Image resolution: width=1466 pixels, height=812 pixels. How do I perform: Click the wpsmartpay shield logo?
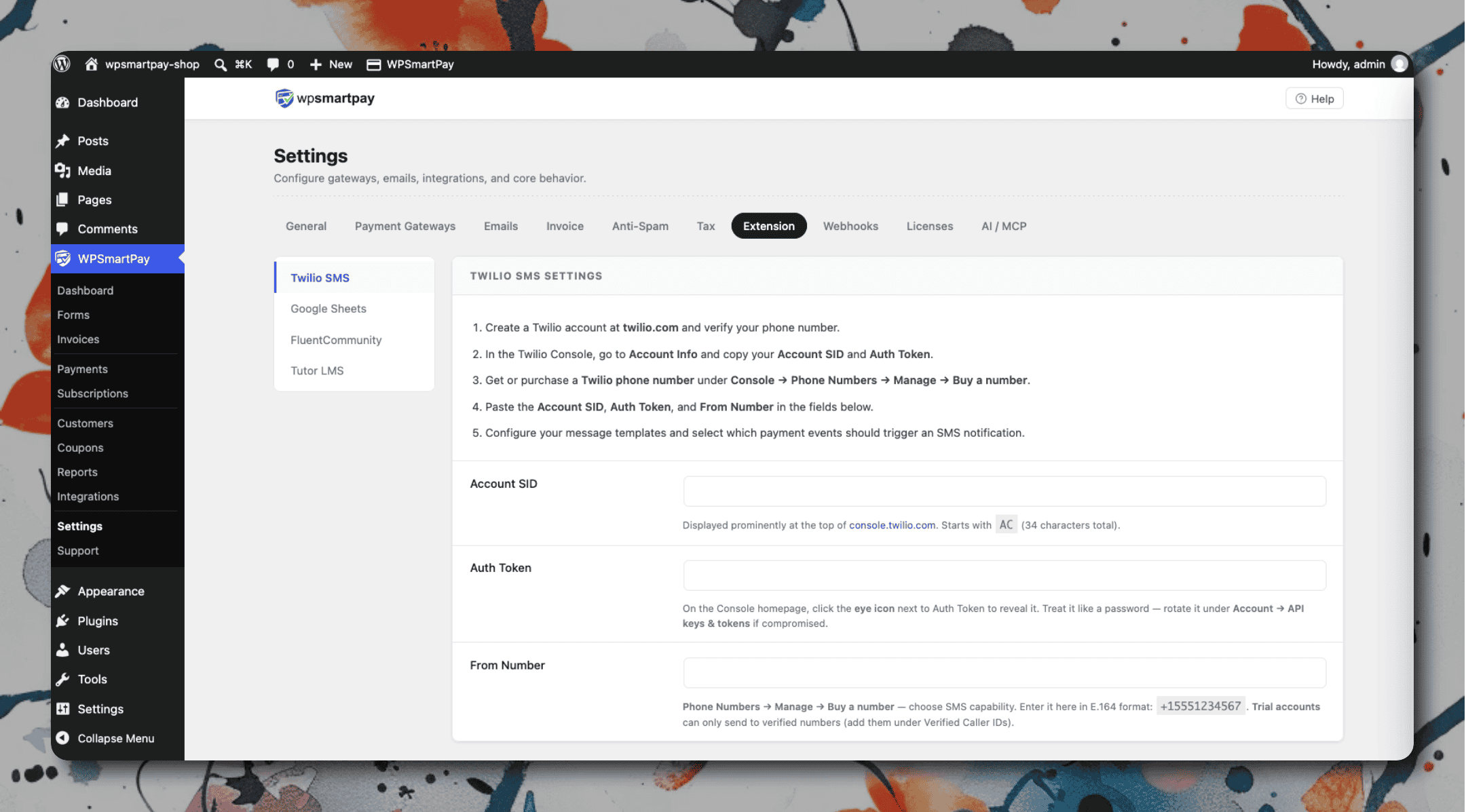point(284,98)
